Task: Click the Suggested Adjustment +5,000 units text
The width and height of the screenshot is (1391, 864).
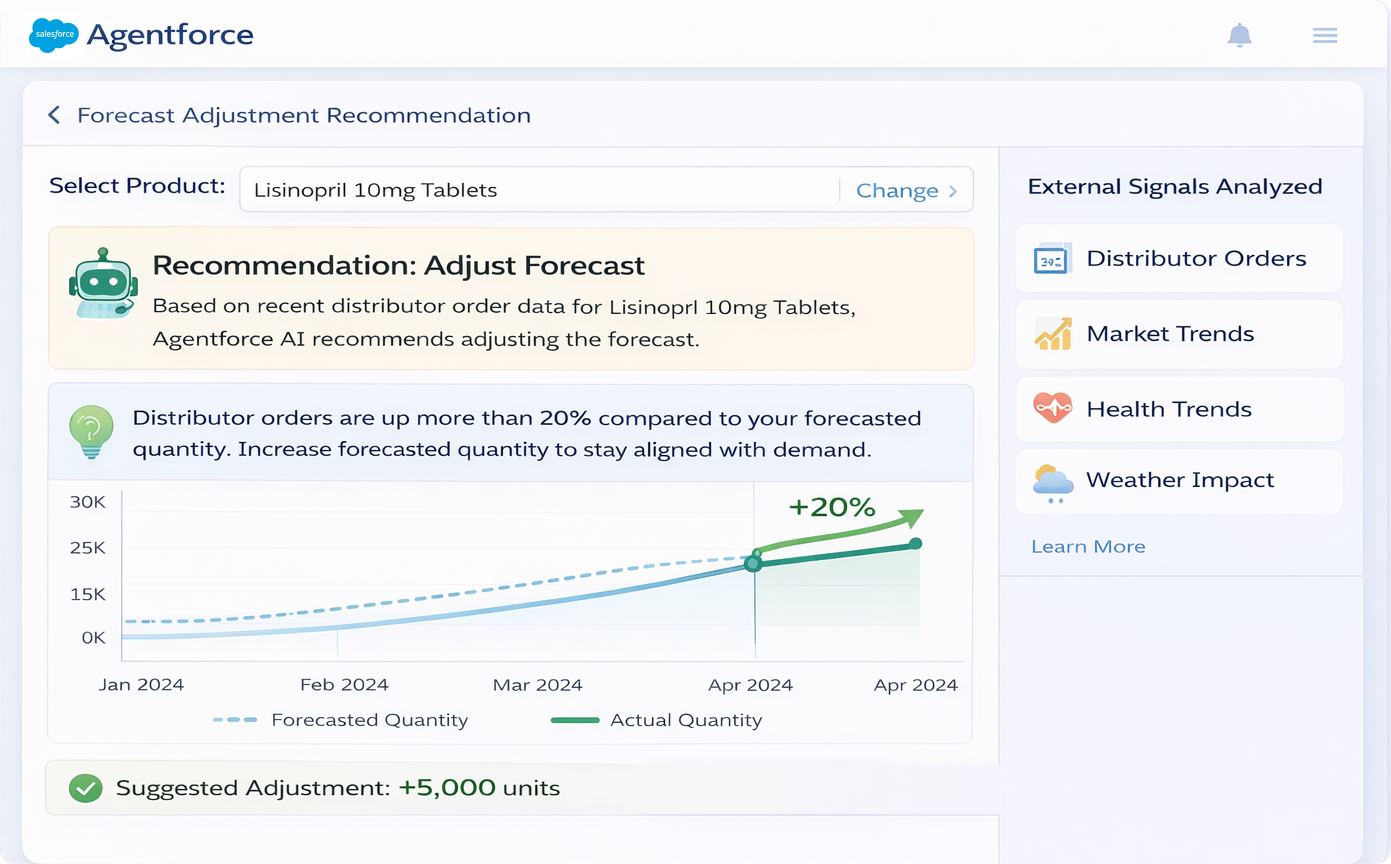Action: [x=338, y=788]
